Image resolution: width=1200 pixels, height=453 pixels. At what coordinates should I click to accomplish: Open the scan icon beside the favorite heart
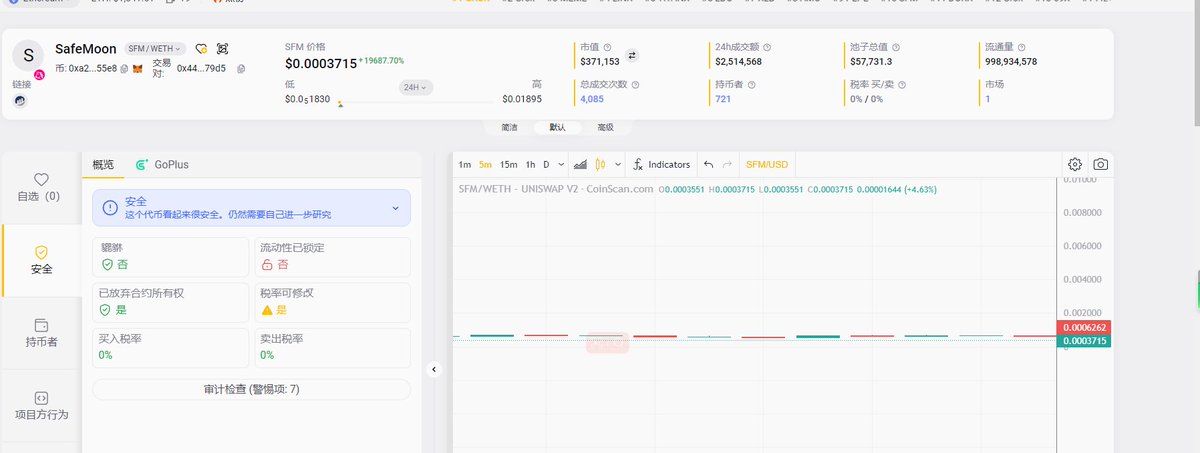click(x=223, y=48)
